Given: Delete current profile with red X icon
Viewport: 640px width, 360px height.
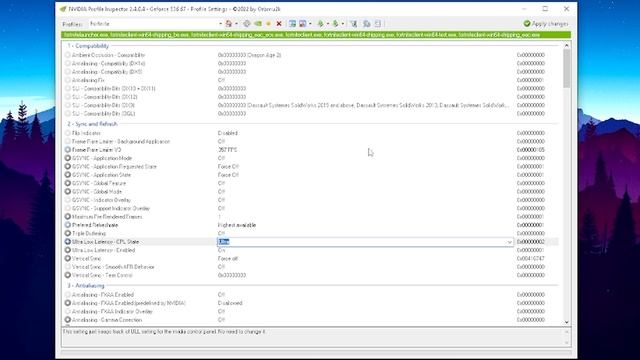Looking at the screenshot, I should 279,24.
